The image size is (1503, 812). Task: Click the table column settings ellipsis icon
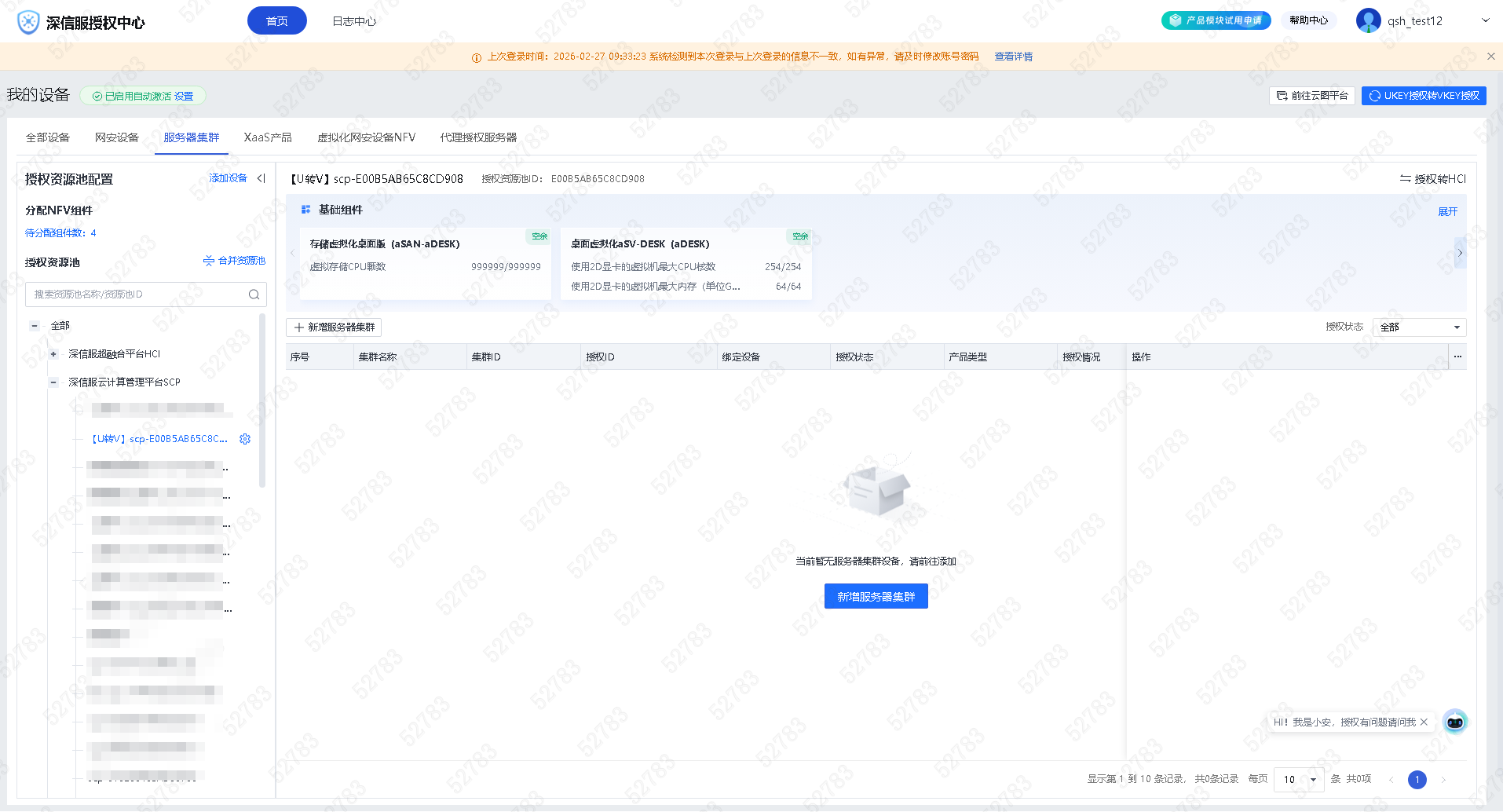click(x=1457, y=357)
